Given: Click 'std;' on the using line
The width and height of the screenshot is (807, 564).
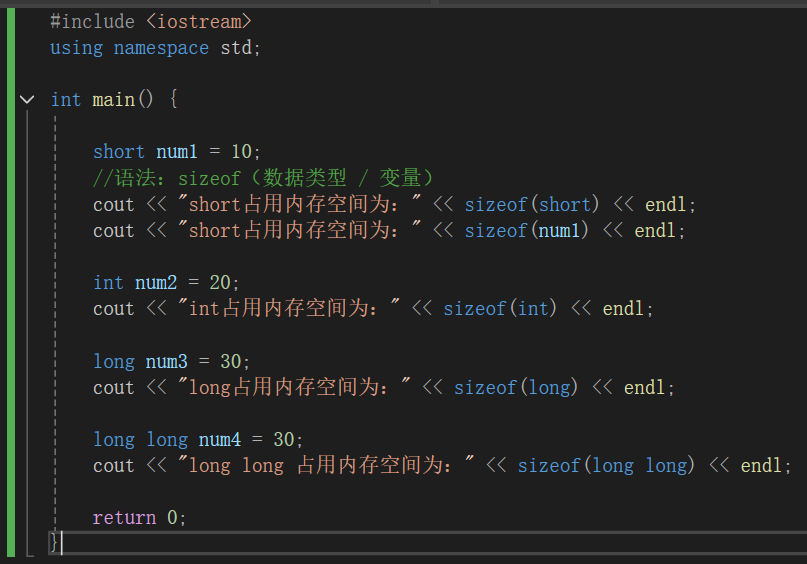Looking at the screenshot, I should coord(240,48).
